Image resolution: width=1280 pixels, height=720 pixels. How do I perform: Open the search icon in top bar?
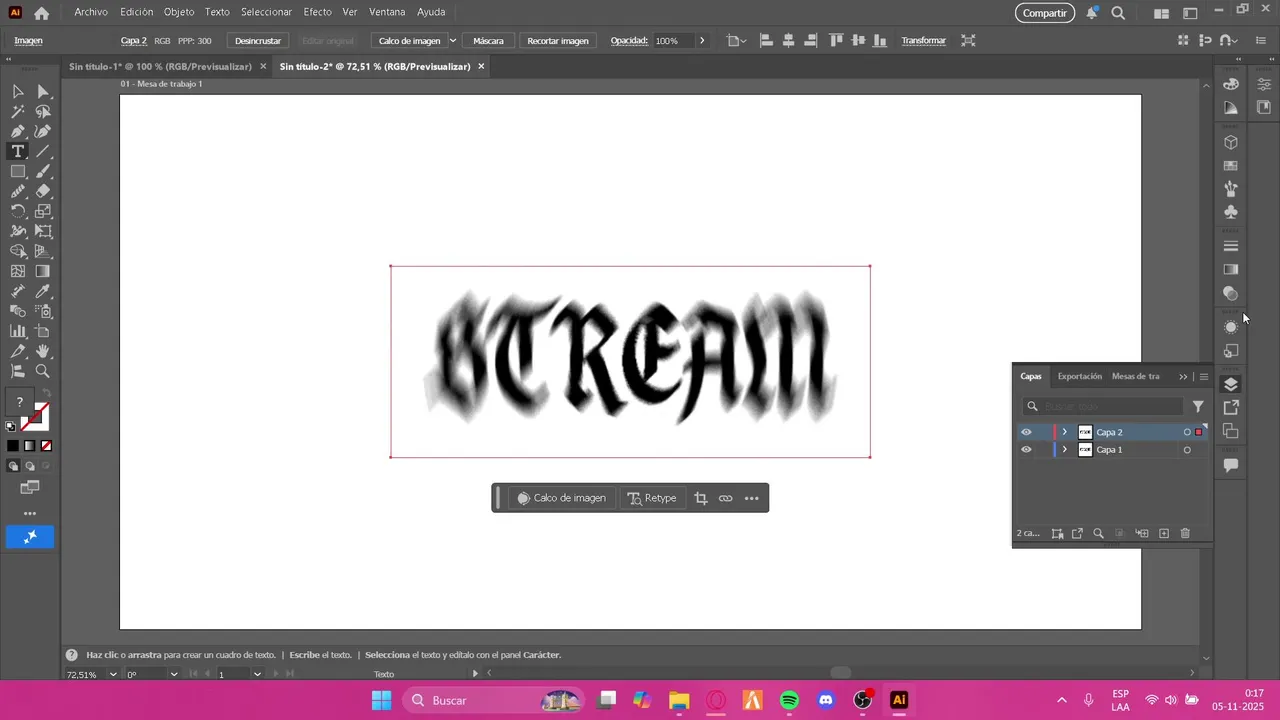click(1118, 13)
